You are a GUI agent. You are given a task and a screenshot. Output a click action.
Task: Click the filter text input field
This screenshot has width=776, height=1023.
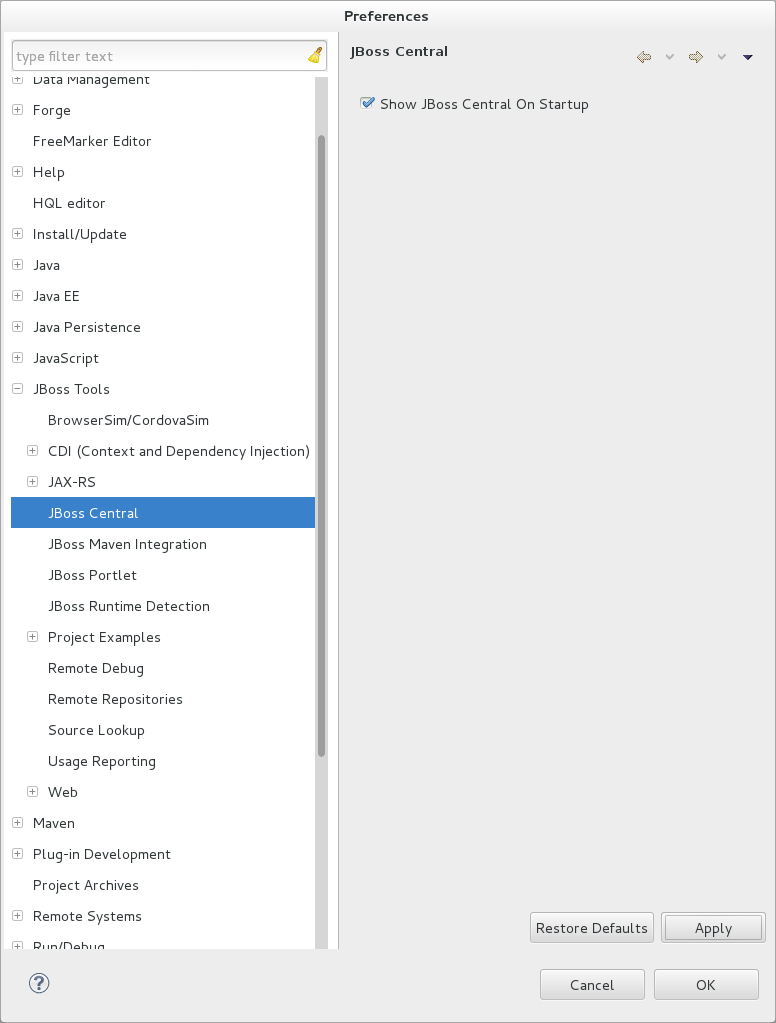click(x=160, y=55)
